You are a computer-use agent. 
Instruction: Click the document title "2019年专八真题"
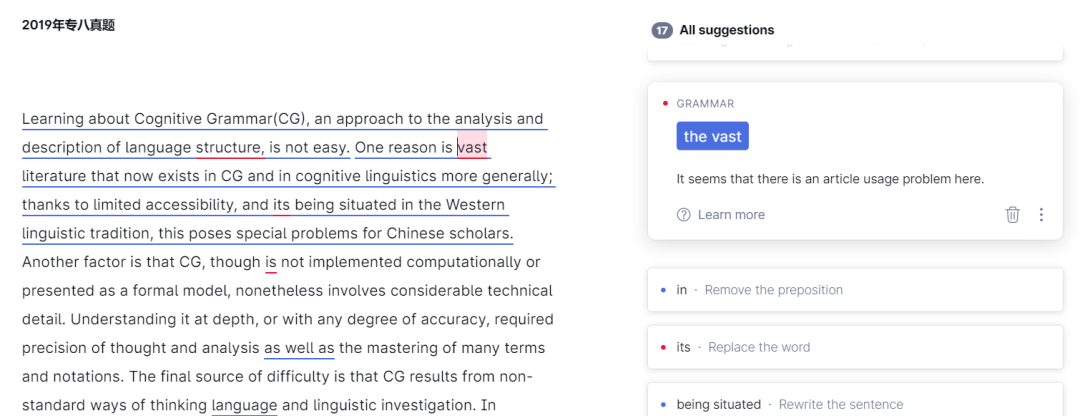[68, 25]
